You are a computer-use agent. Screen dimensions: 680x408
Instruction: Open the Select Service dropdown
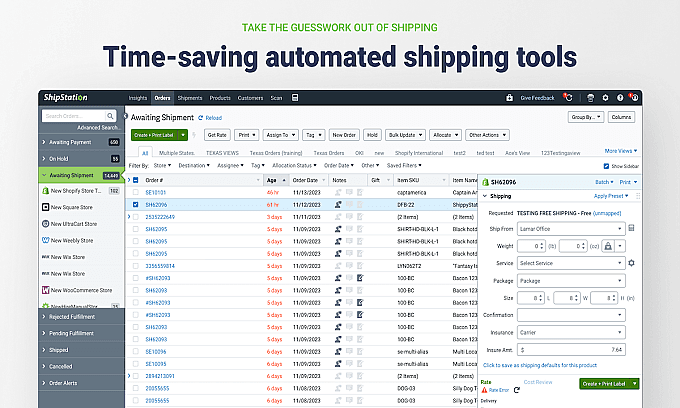click(x=571, y=263)
